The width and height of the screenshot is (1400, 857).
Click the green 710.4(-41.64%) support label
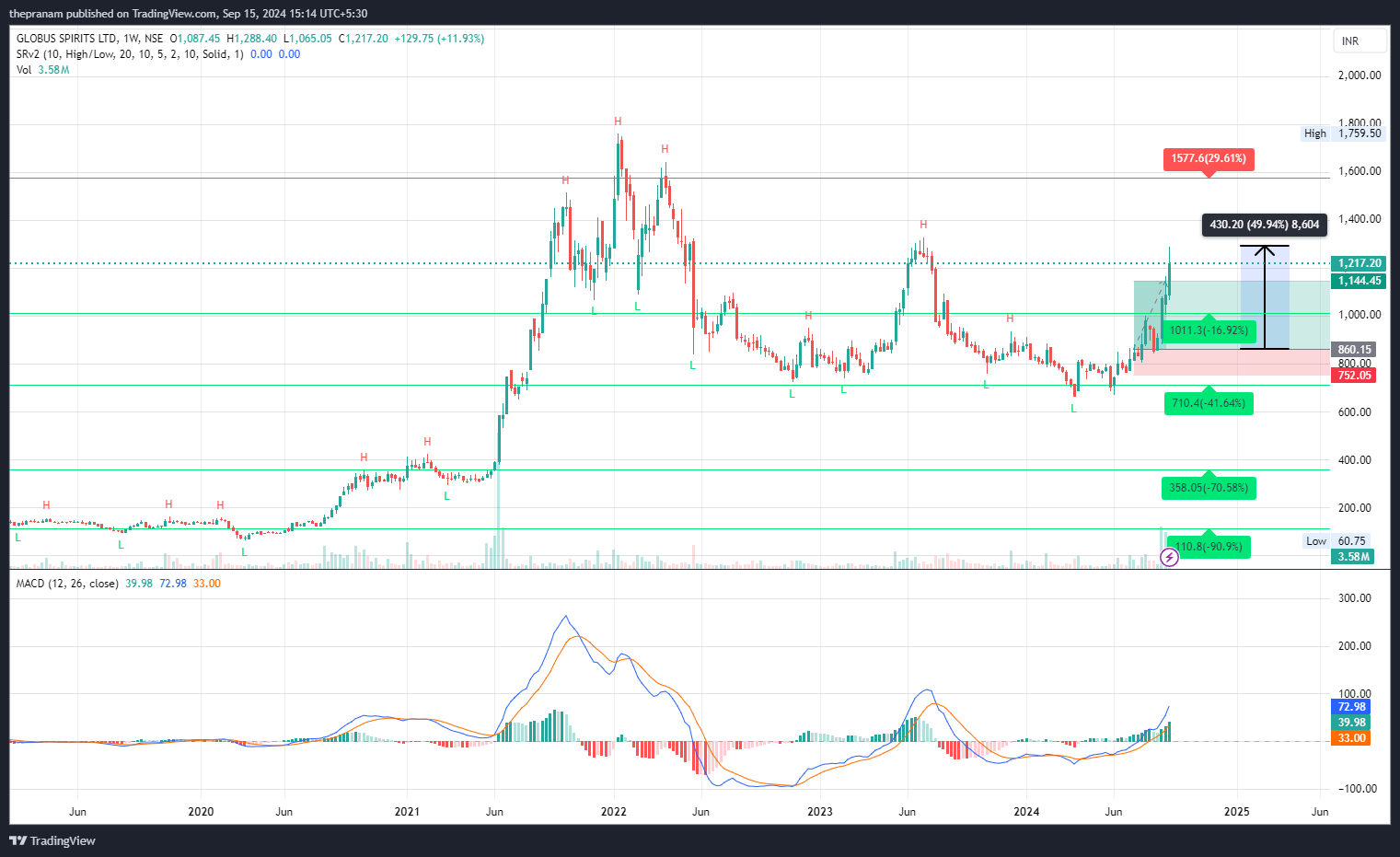tap(1208, 403)
